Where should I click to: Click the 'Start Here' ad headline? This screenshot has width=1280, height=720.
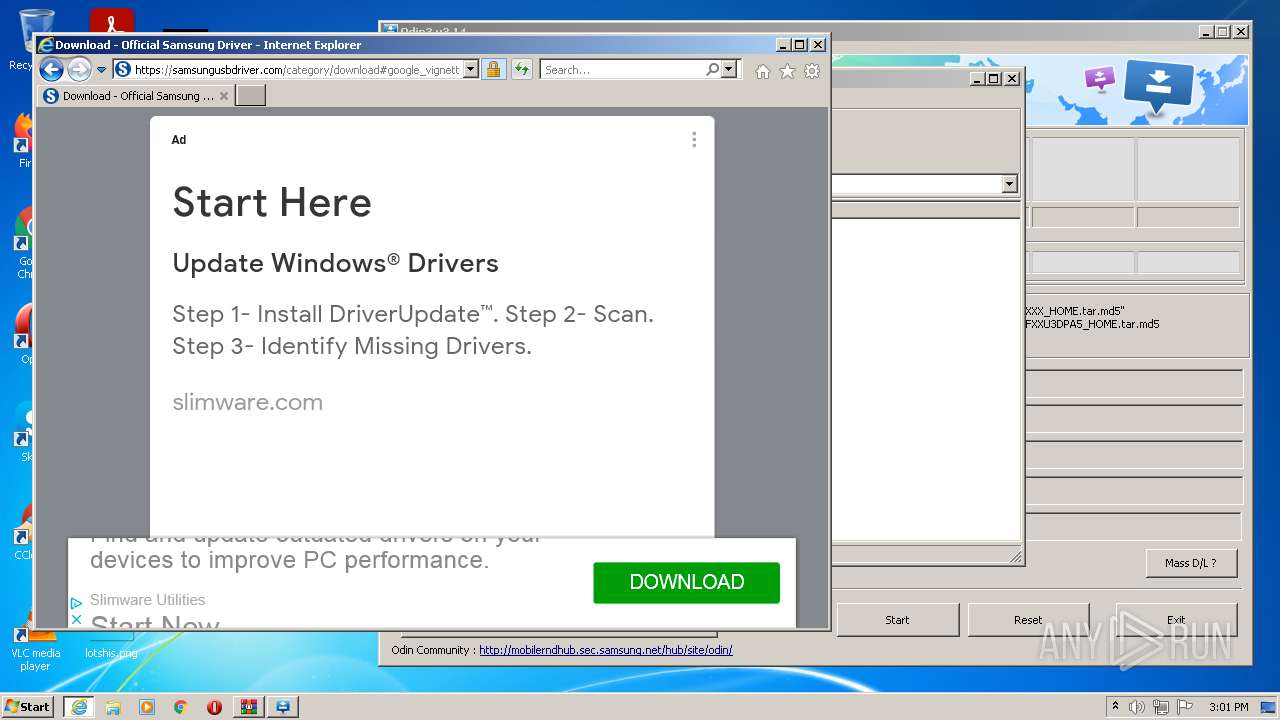272,202
